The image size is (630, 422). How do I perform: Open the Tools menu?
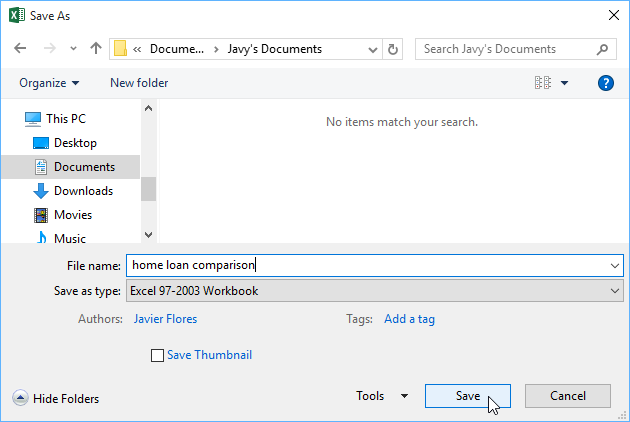(382, 396)
